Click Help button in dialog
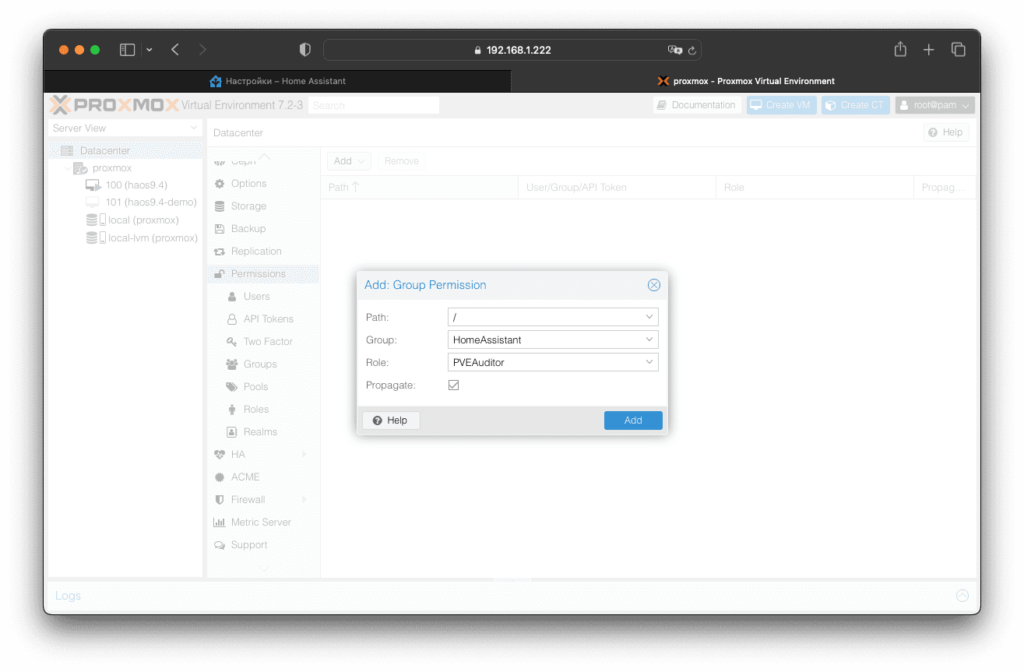The image size is (1024, 672). (390, 421)
